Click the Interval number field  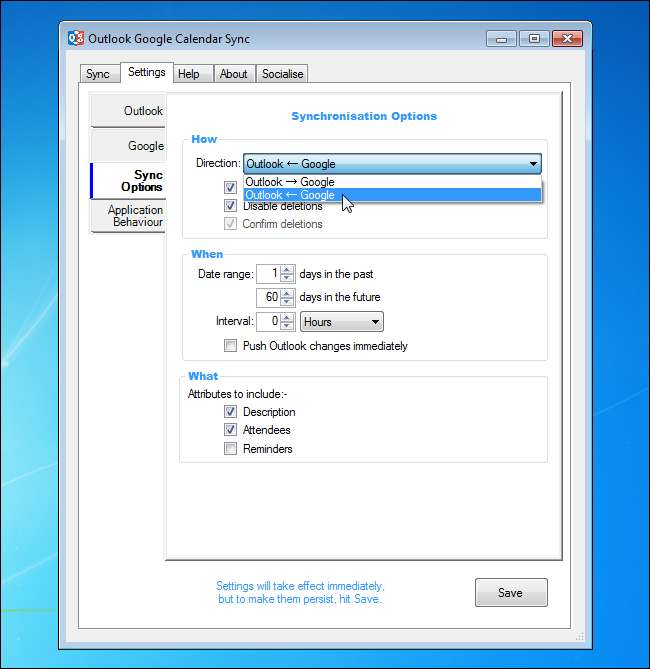pyautogui.click(x=268, y=321)
